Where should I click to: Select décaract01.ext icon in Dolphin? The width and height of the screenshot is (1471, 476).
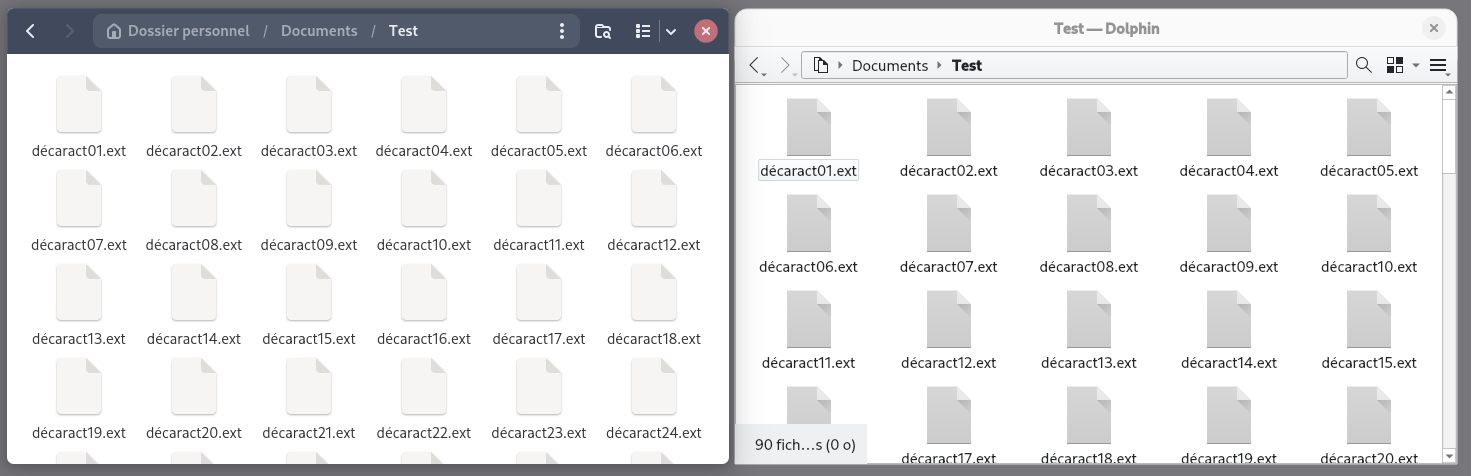coord(809,127)
